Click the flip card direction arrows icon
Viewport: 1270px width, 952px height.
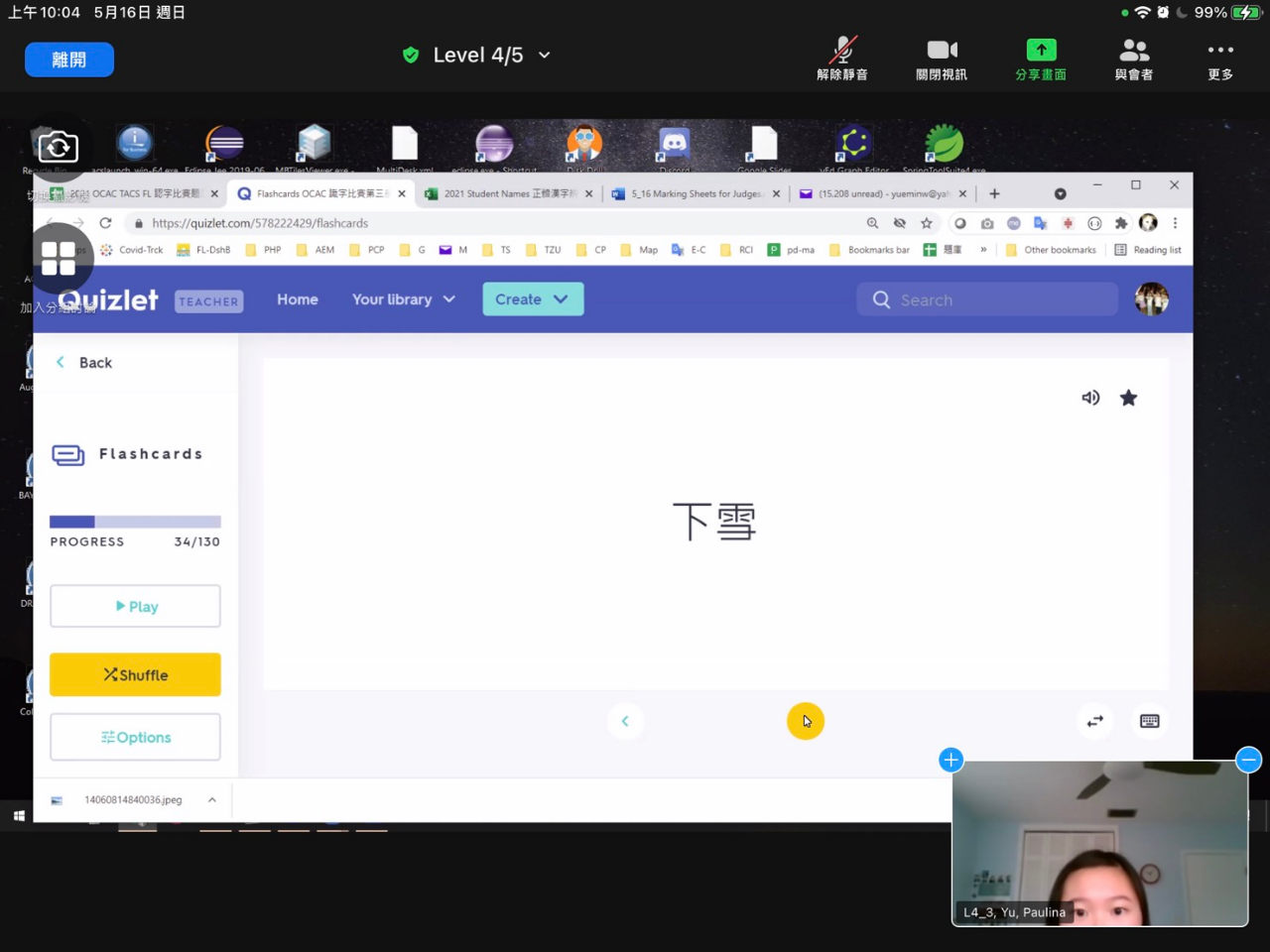[1094, 721]
